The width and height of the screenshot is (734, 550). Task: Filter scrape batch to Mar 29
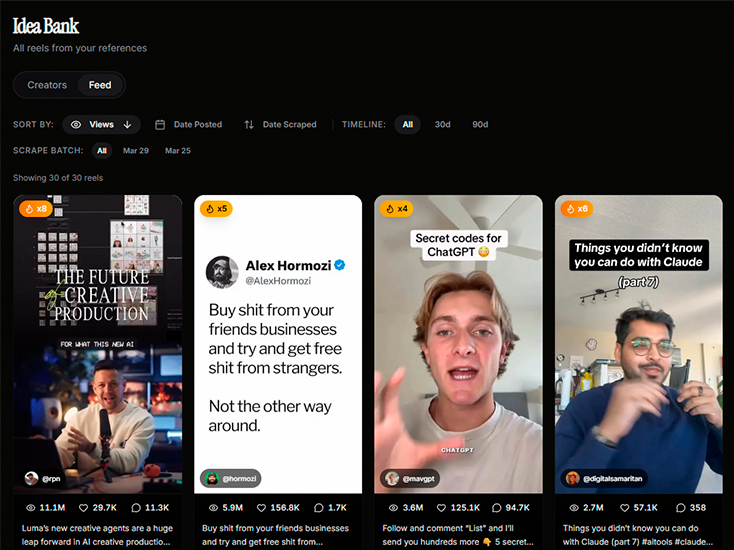pyautogui.click(x=136, y=151)
